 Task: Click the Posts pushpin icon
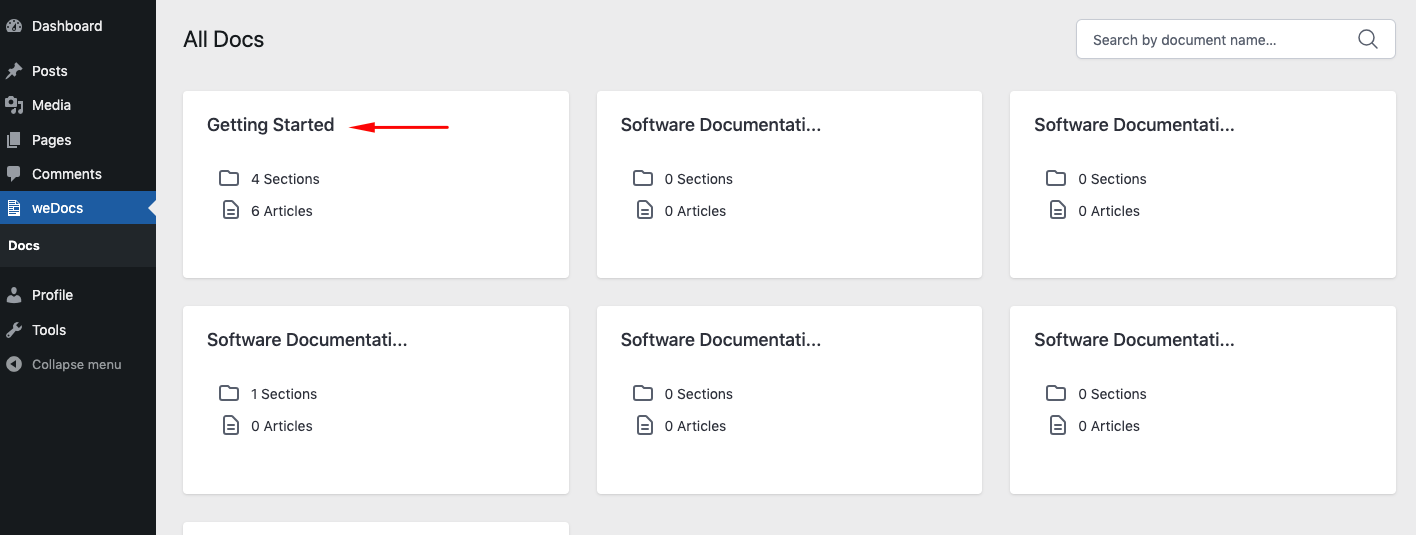14,71
